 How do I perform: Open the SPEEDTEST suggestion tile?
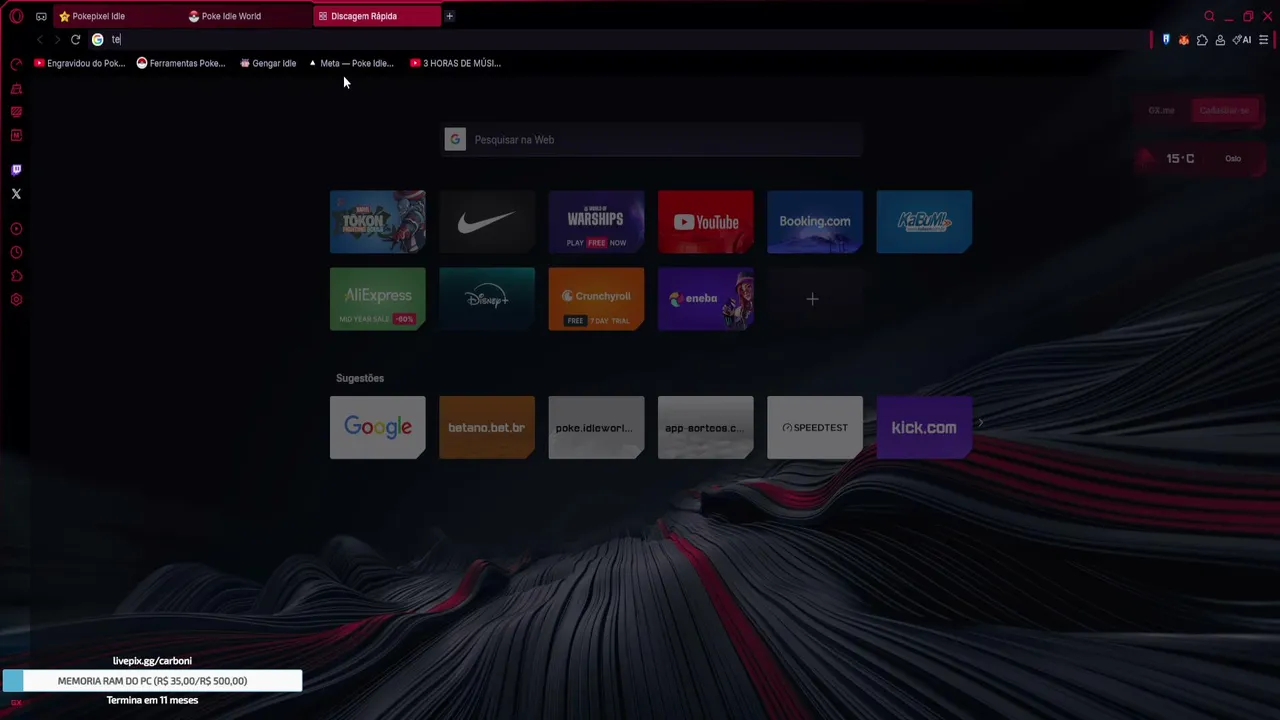815,427
